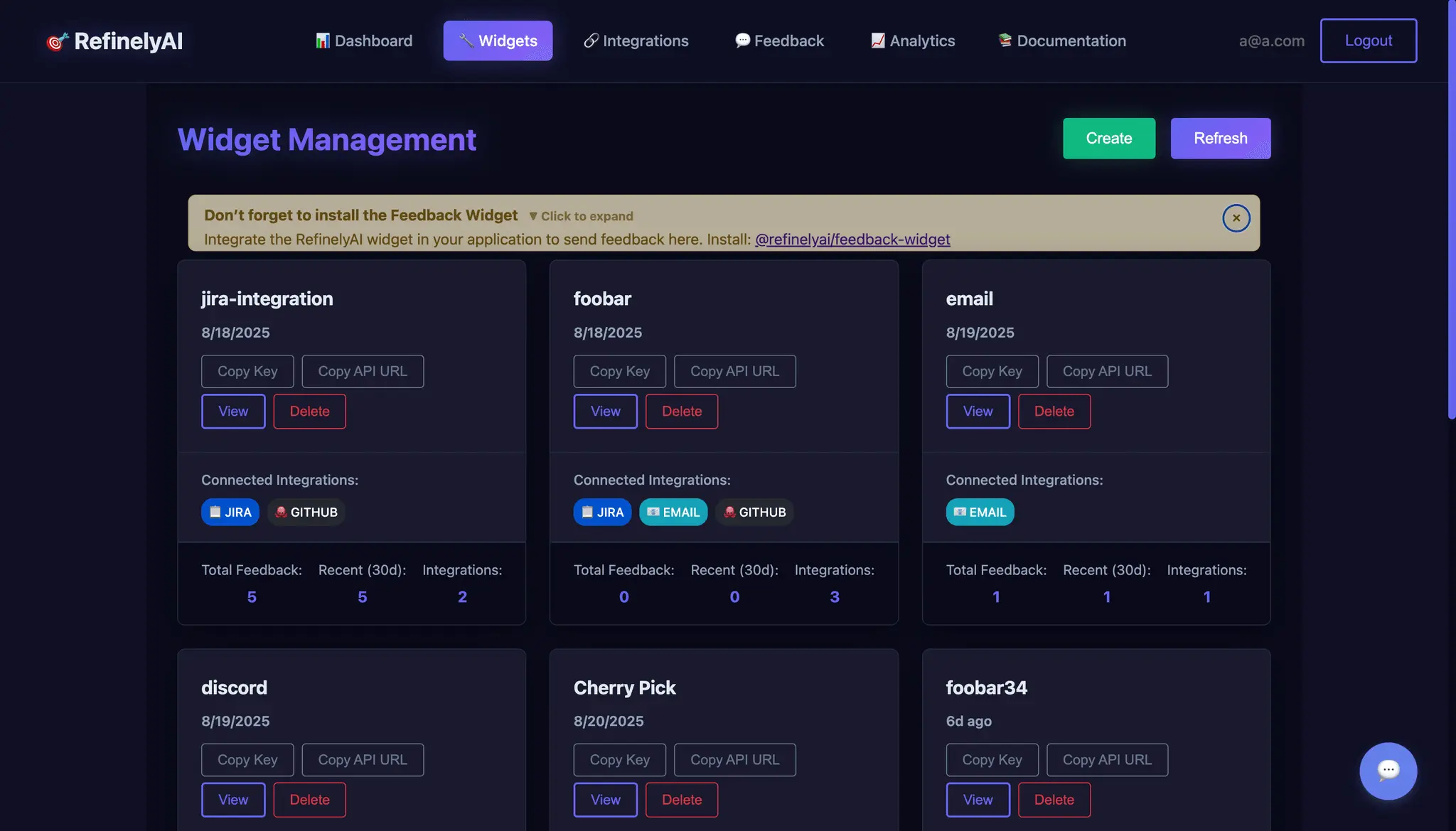Screen dimensions: 1456x831
Task: Click the 'Widget Management' heading
Action: (x=326, y=139)
